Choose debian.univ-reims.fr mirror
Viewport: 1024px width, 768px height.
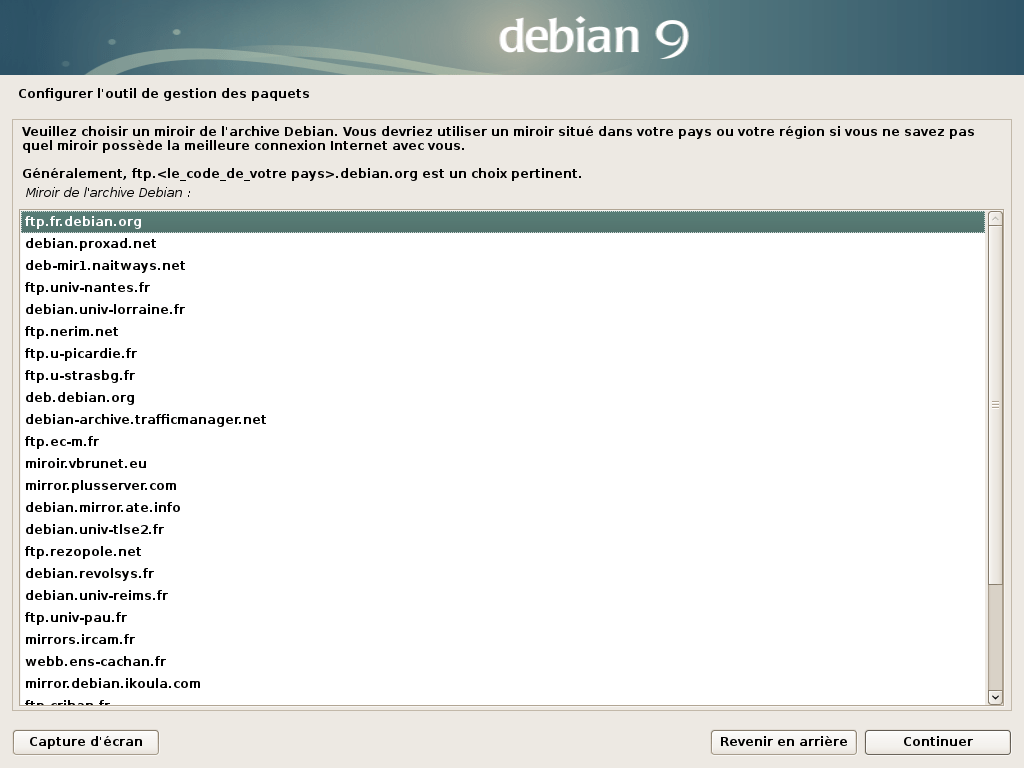tap(502, 596)
